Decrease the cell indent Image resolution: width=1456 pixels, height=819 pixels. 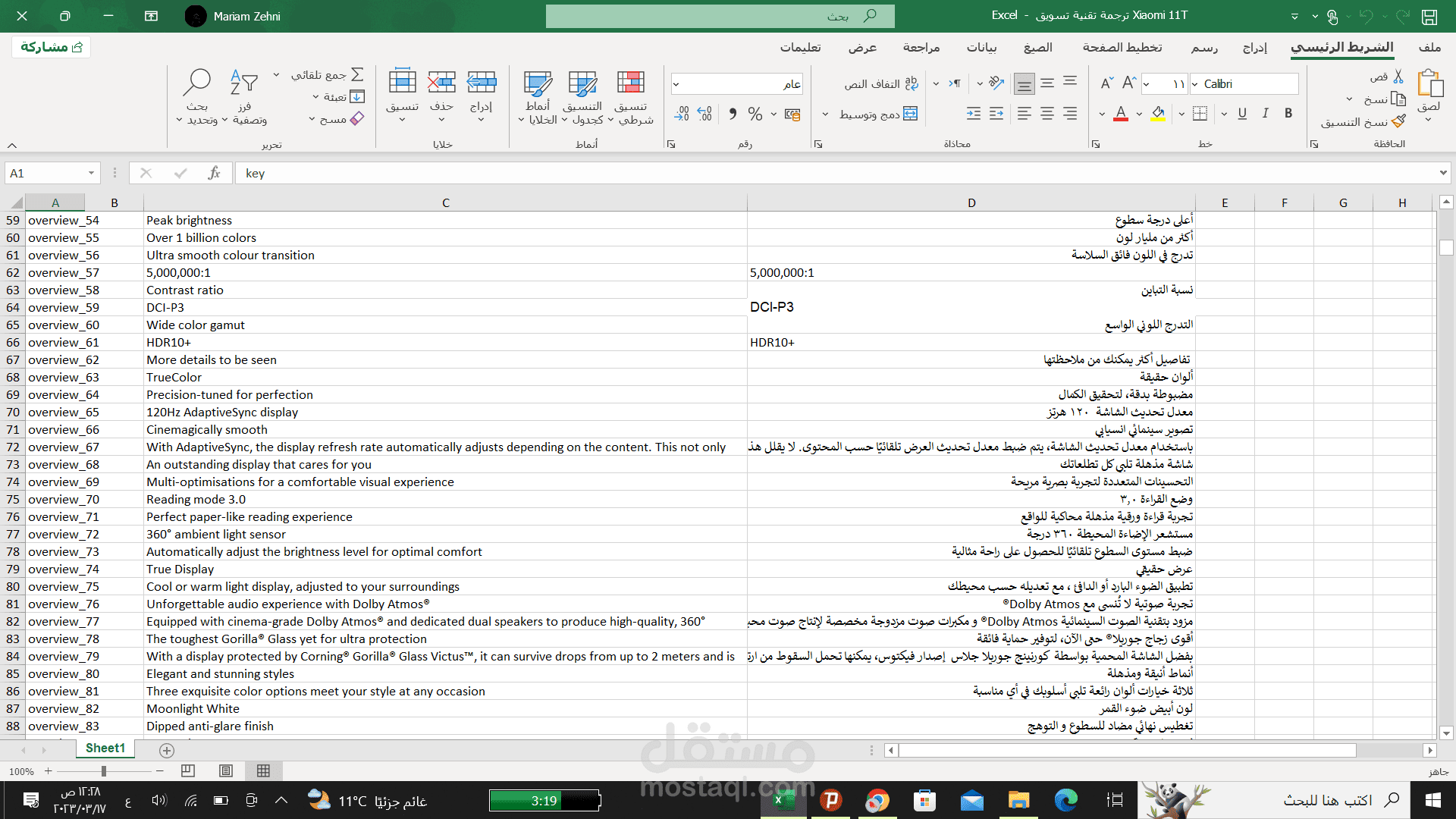996,114
